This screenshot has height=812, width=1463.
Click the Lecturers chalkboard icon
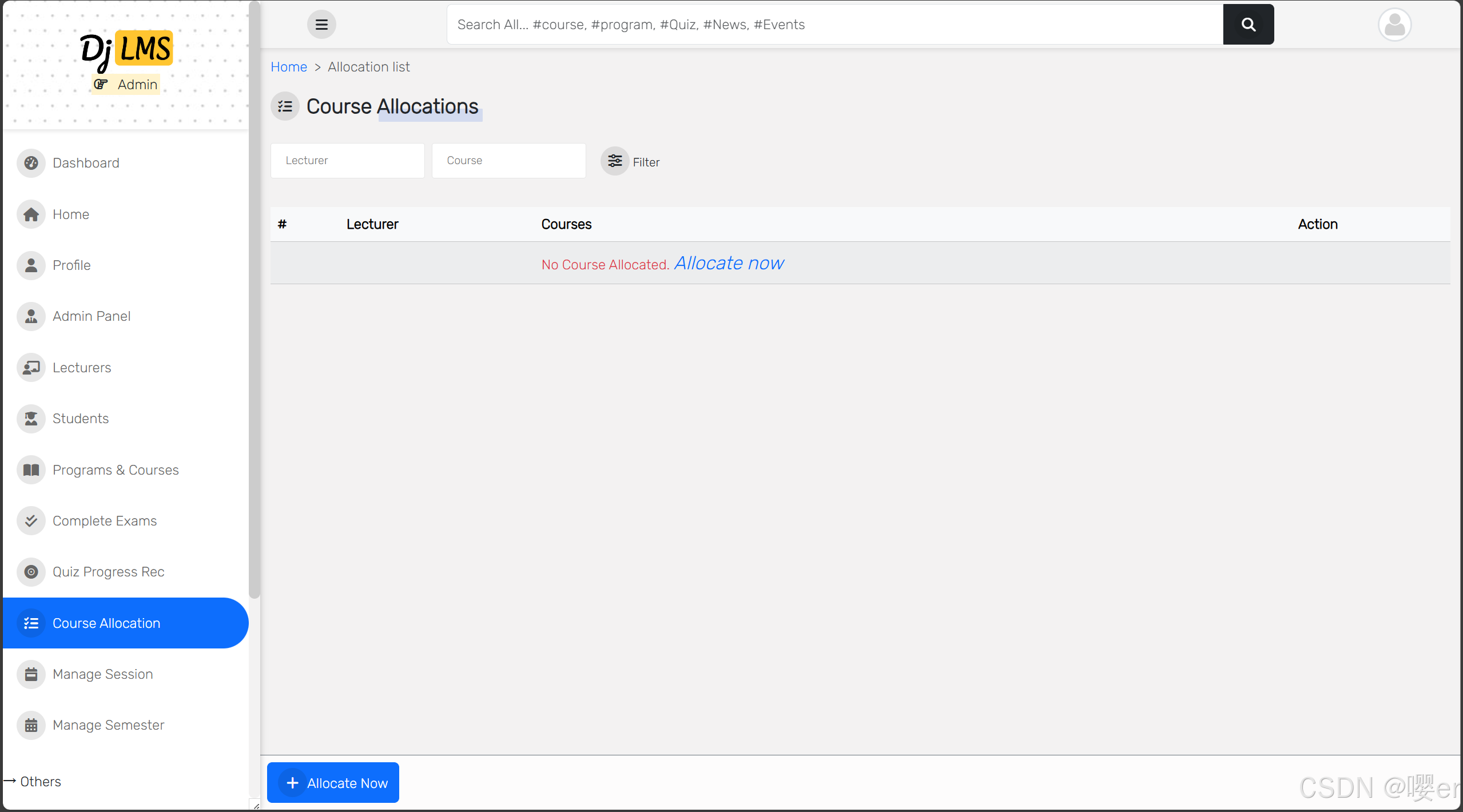[x=31, y=368]
